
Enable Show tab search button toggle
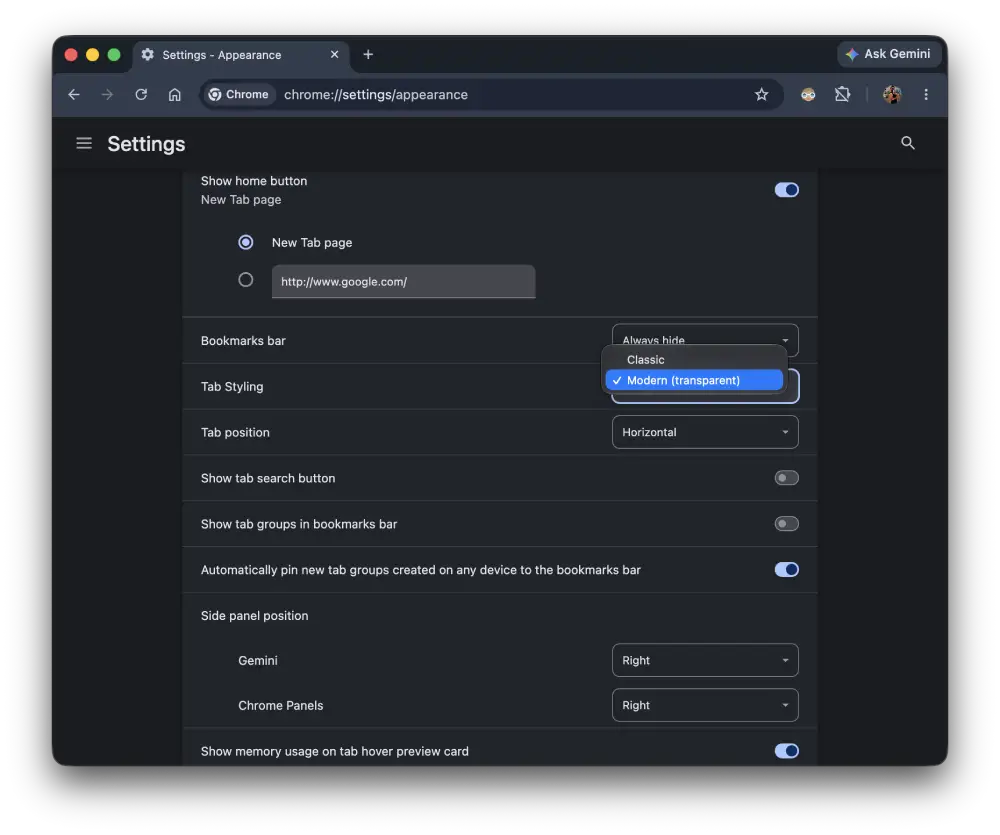786,478
